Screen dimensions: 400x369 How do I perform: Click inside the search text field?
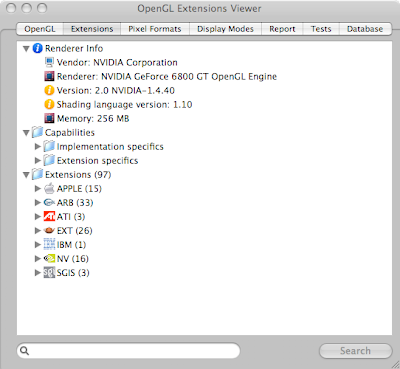pos(128,351)
